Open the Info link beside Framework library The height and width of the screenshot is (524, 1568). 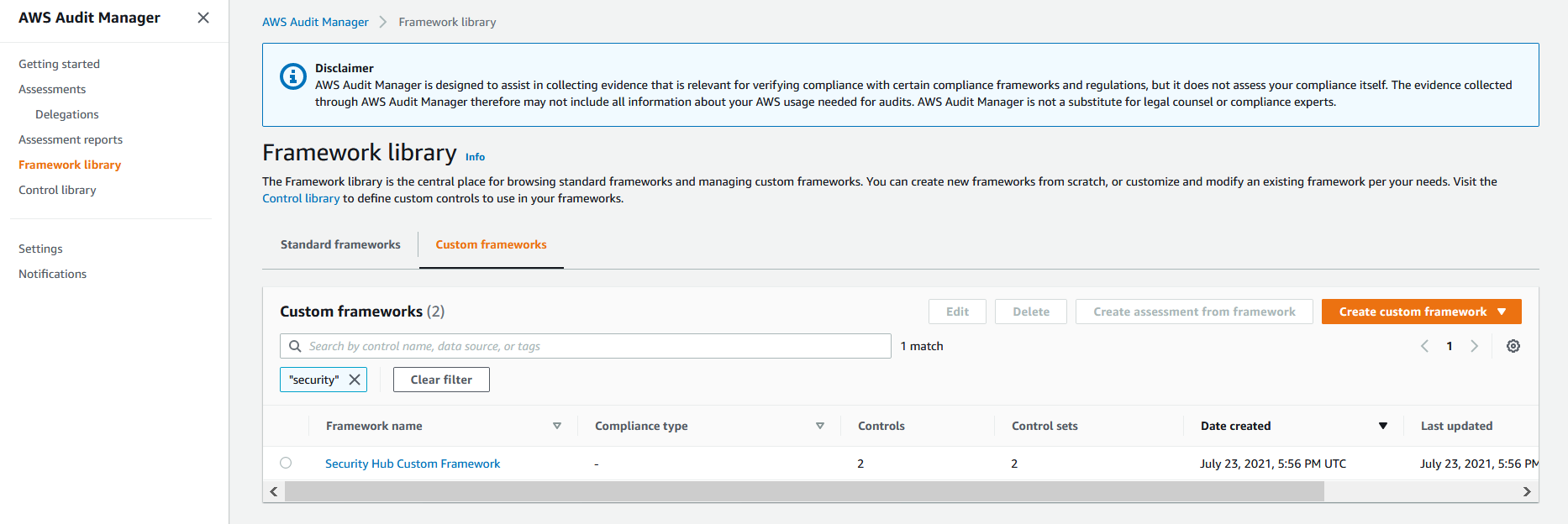tap(475, 157)
